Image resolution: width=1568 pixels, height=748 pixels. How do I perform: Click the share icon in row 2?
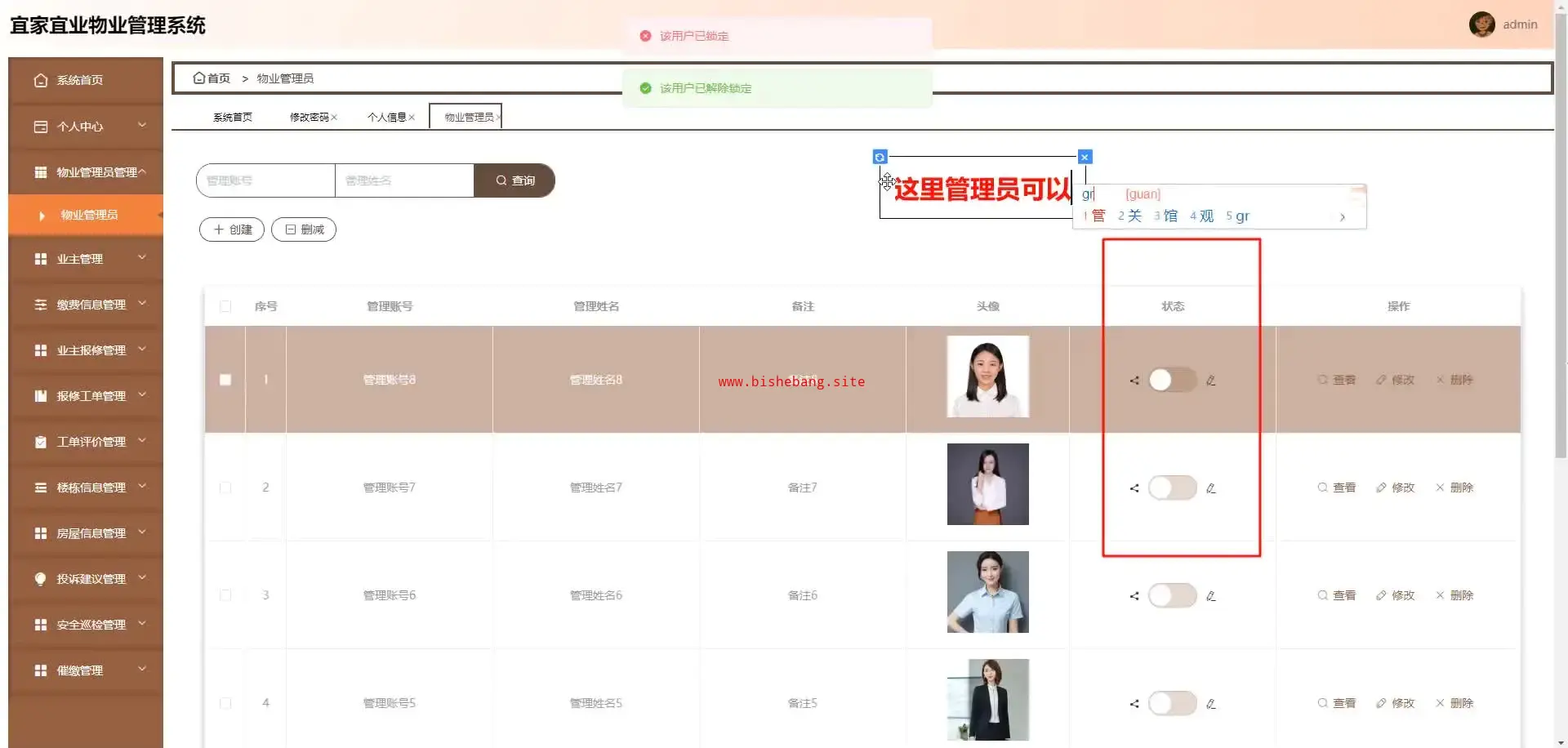[1134, 488]
